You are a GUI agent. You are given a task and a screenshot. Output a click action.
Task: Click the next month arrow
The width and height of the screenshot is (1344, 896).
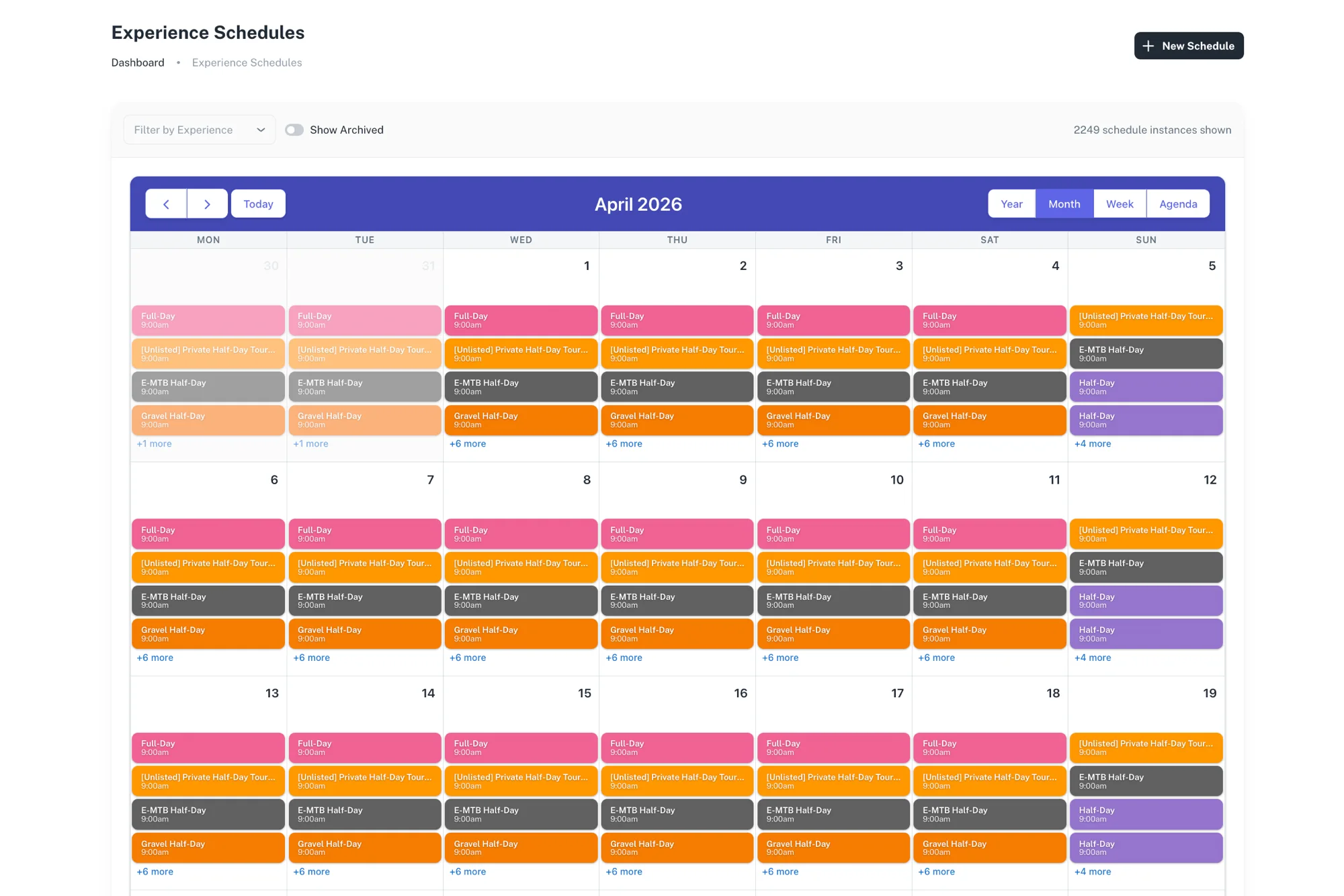pyautogui.click(x=208, y=204)
